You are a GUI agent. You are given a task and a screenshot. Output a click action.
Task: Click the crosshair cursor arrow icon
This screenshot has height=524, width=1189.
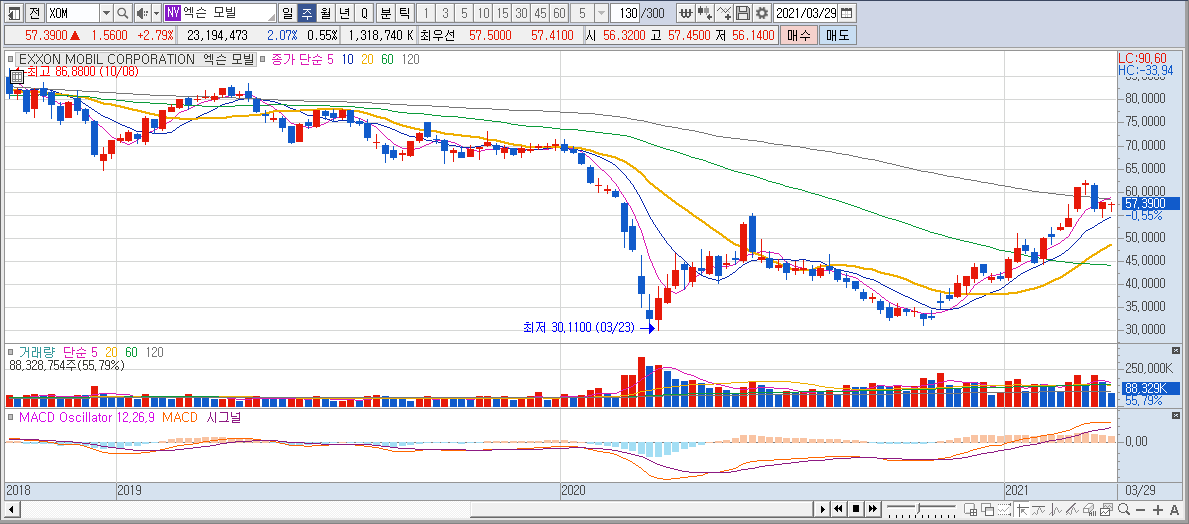1022,509
